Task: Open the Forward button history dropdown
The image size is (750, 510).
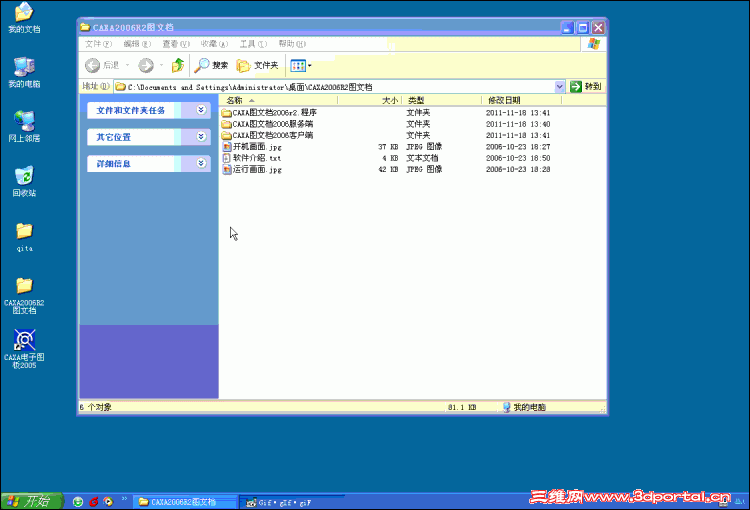Action: click(x=162, y=65)
